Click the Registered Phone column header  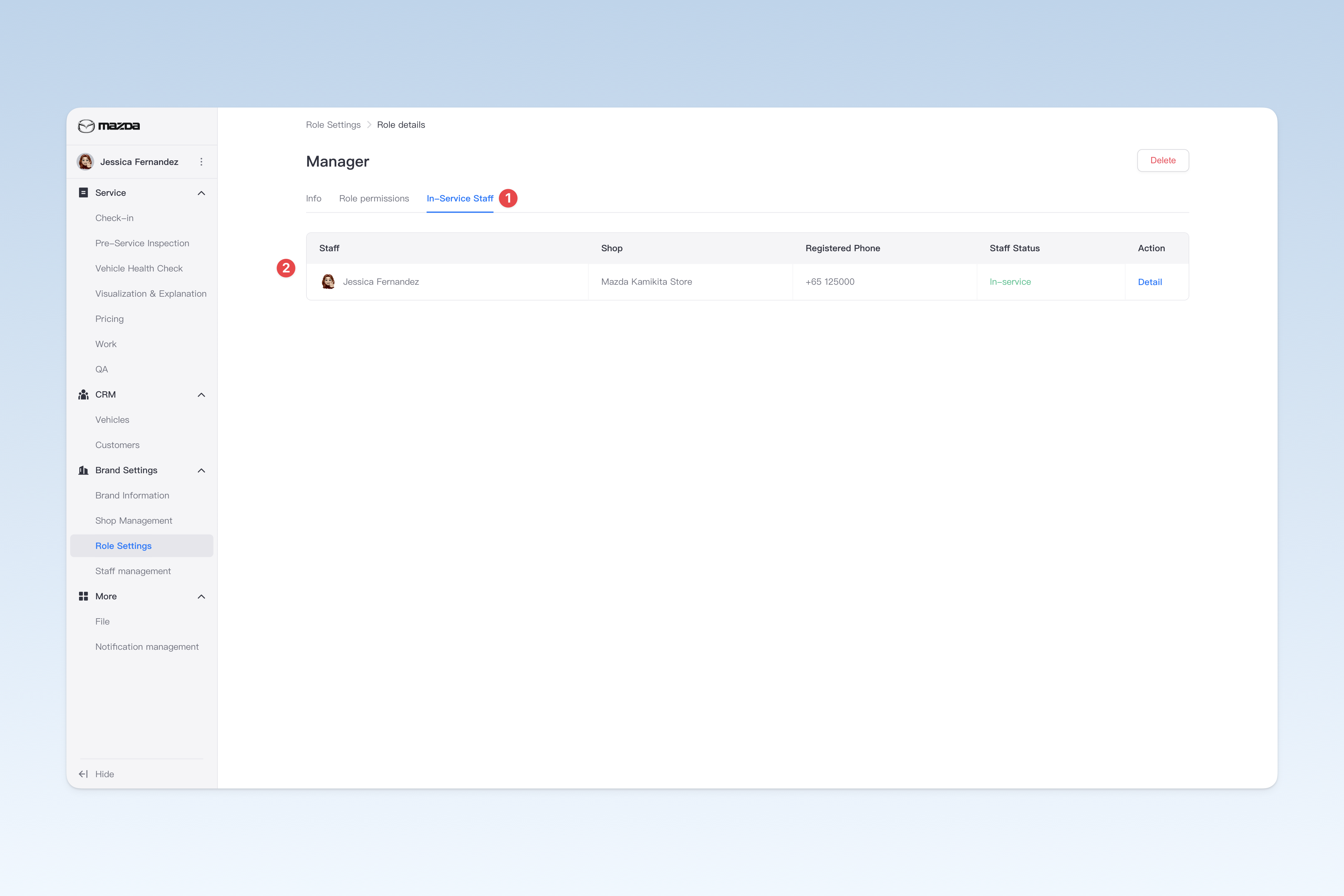[x=843, y=248]
